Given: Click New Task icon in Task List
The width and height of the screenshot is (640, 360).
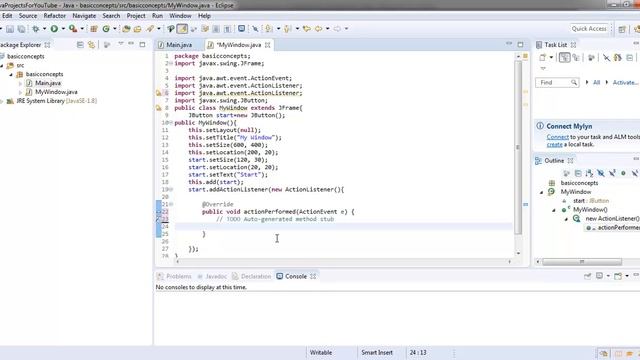Looking at the screenshot, I should [542, 58].
